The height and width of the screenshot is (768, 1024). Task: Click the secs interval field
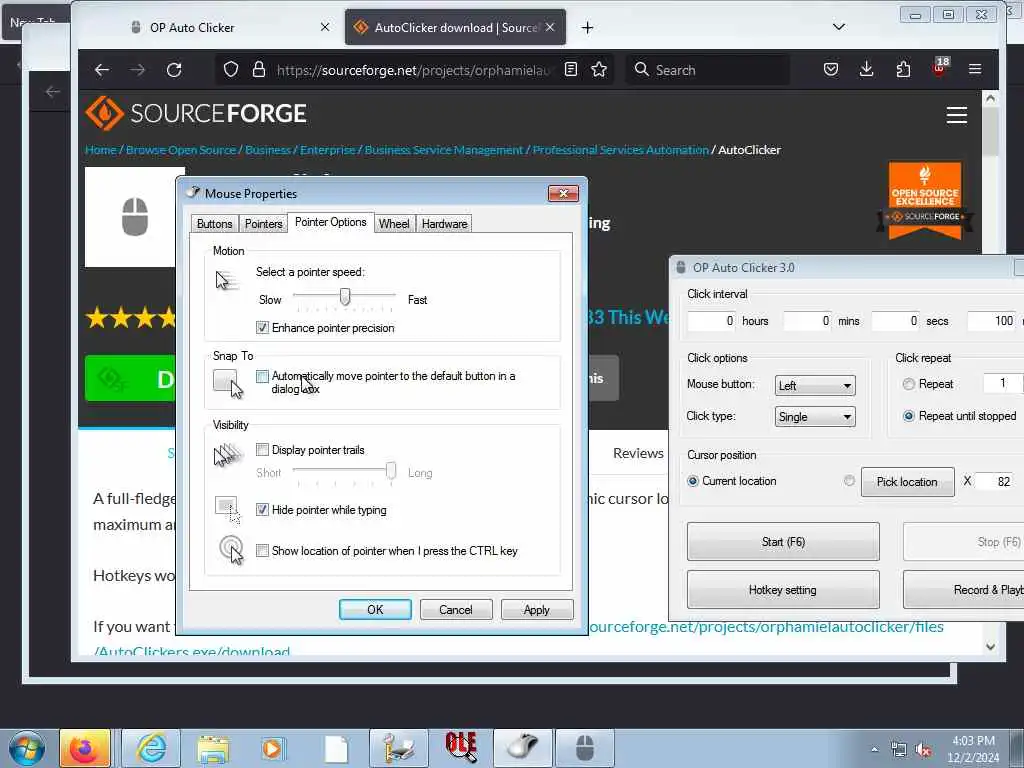(896, 321)
